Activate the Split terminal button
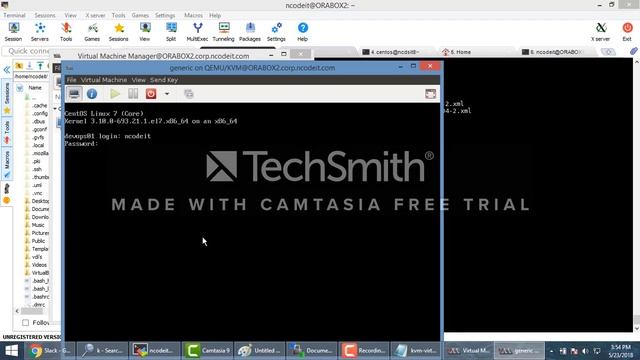Screen dimensions: 640x360 pos(171,32)
